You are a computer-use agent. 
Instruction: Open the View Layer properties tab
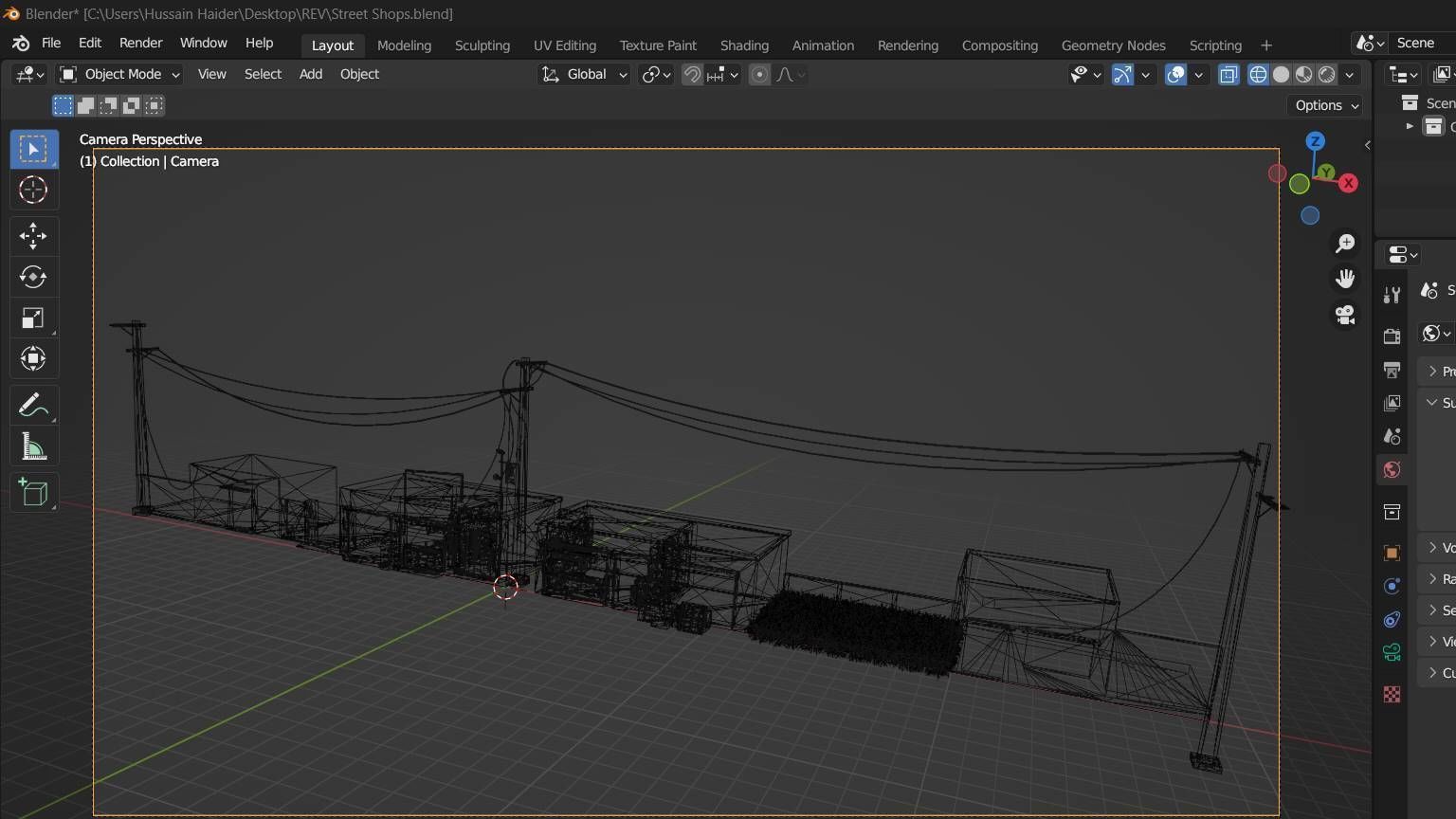point(1392,403)
